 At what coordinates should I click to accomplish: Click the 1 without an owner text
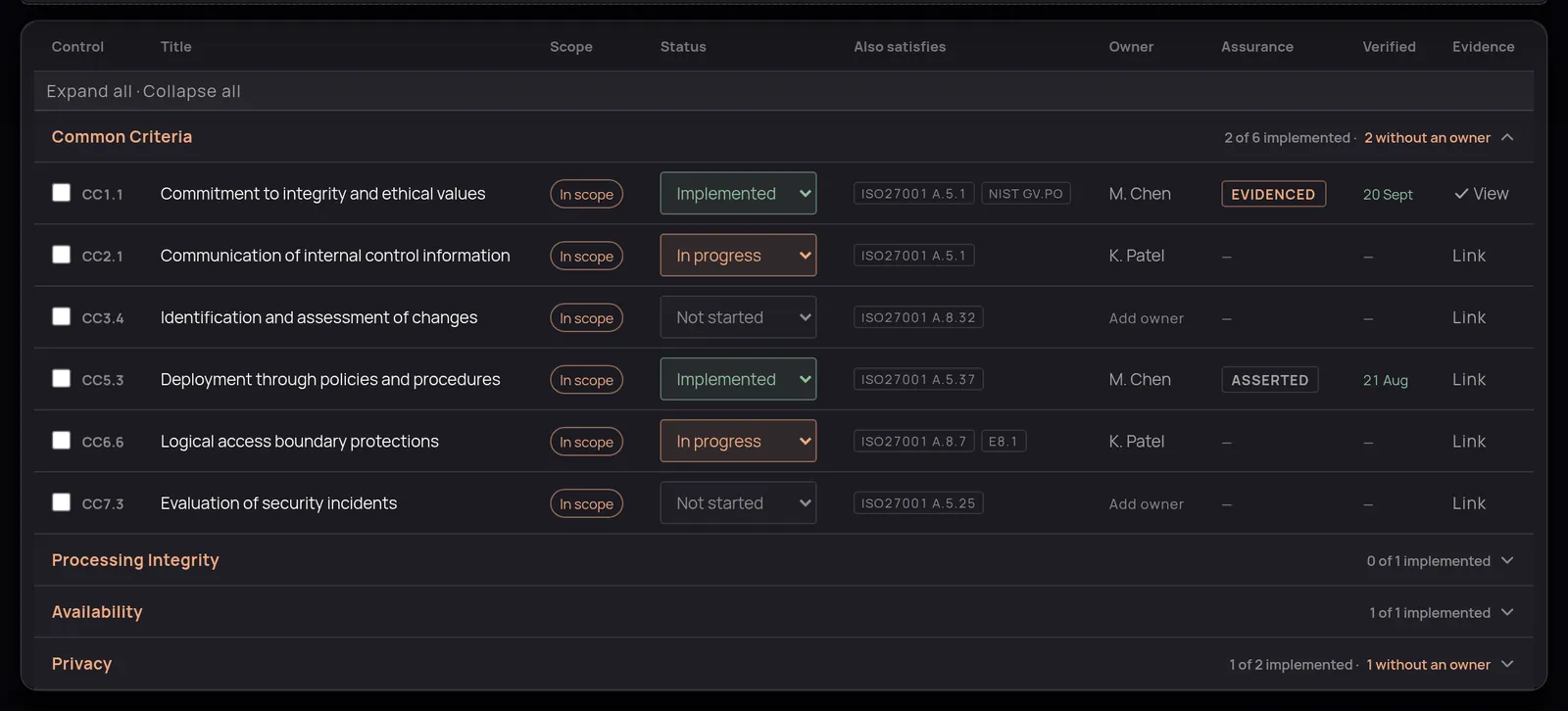(x=1429, y=665)
